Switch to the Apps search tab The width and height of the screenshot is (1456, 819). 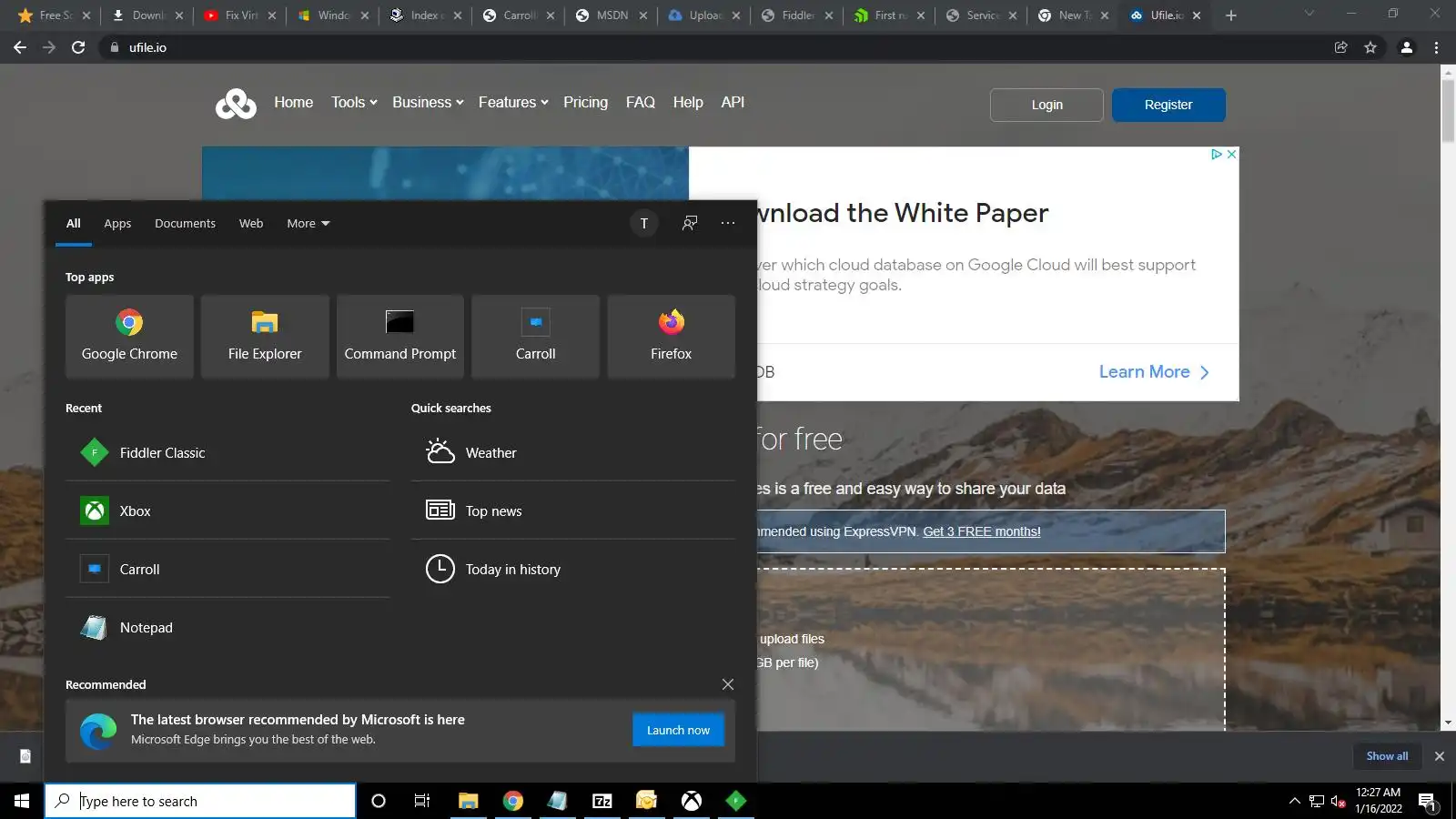coord(117,223)
